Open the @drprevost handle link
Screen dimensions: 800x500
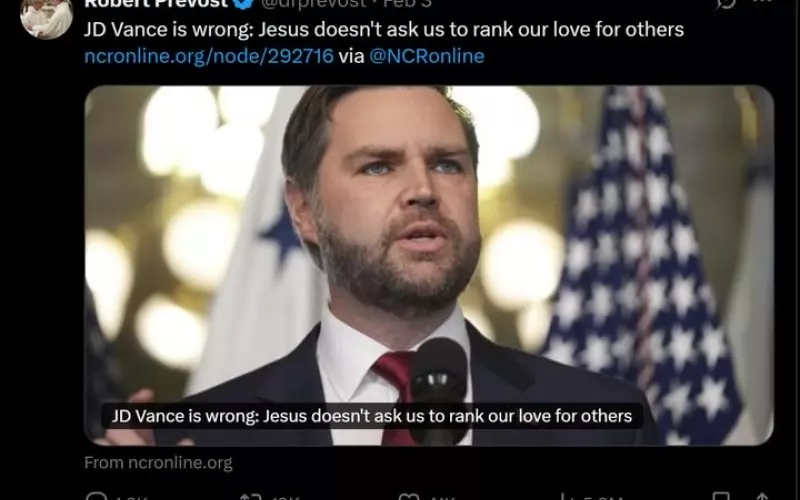[x=313, y=4]
